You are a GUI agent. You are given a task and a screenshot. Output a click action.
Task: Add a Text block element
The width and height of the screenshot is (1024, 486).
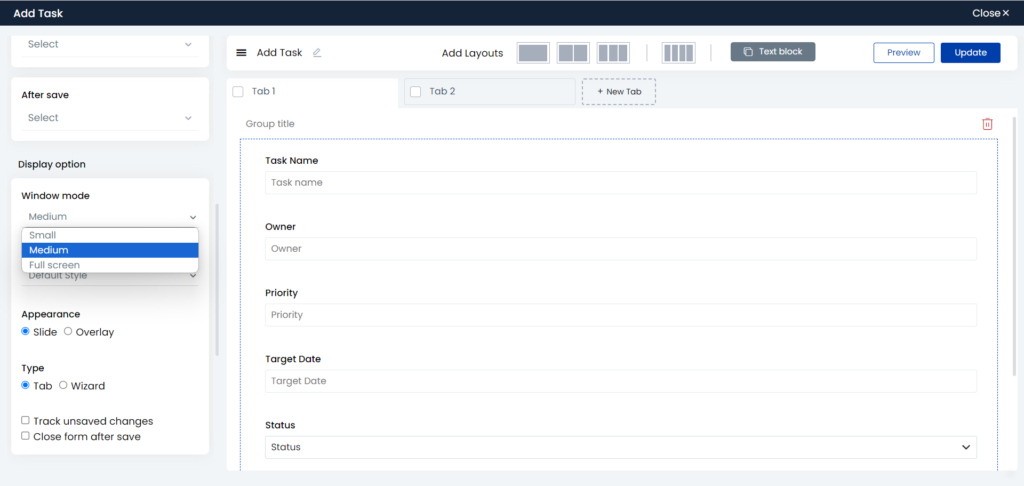pos(773,52)
